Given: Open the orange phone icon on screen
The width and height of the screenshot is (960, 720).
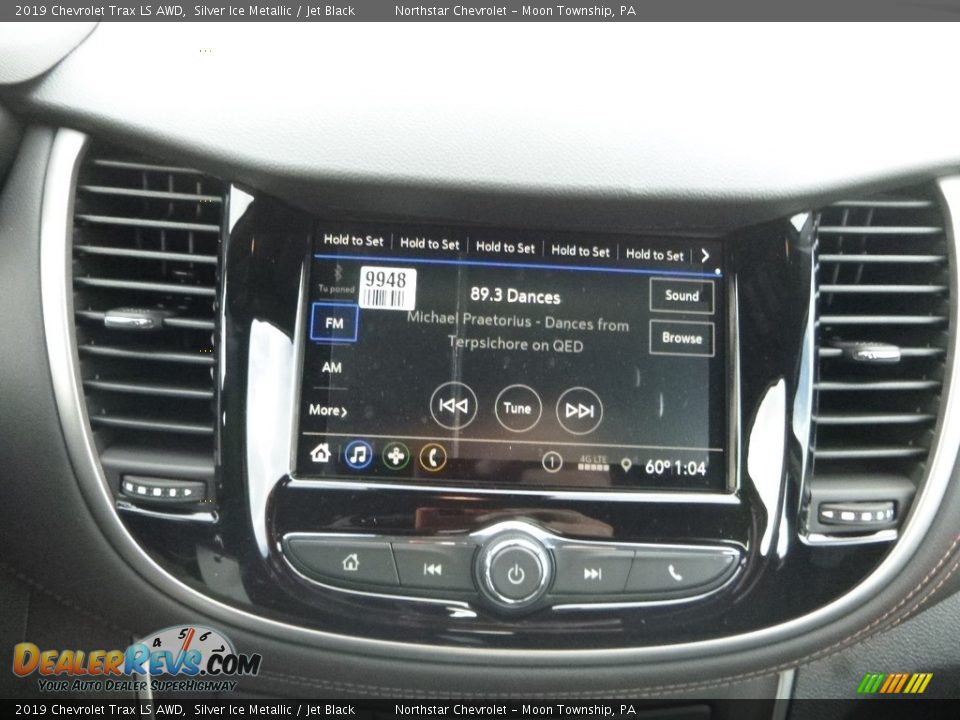Looking at the screenshot, I should 433,457.
